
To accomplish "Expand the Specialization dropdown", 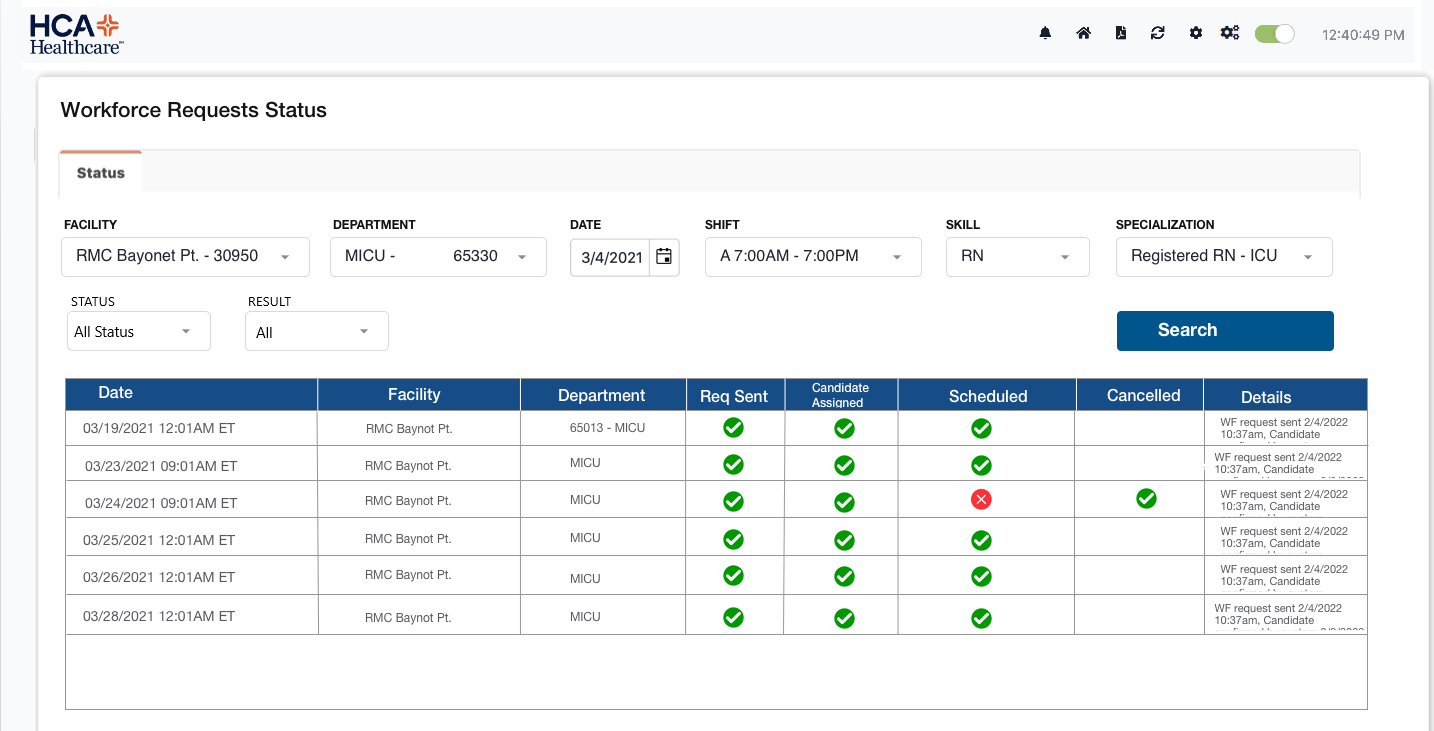I will [x=1223, y=257].
